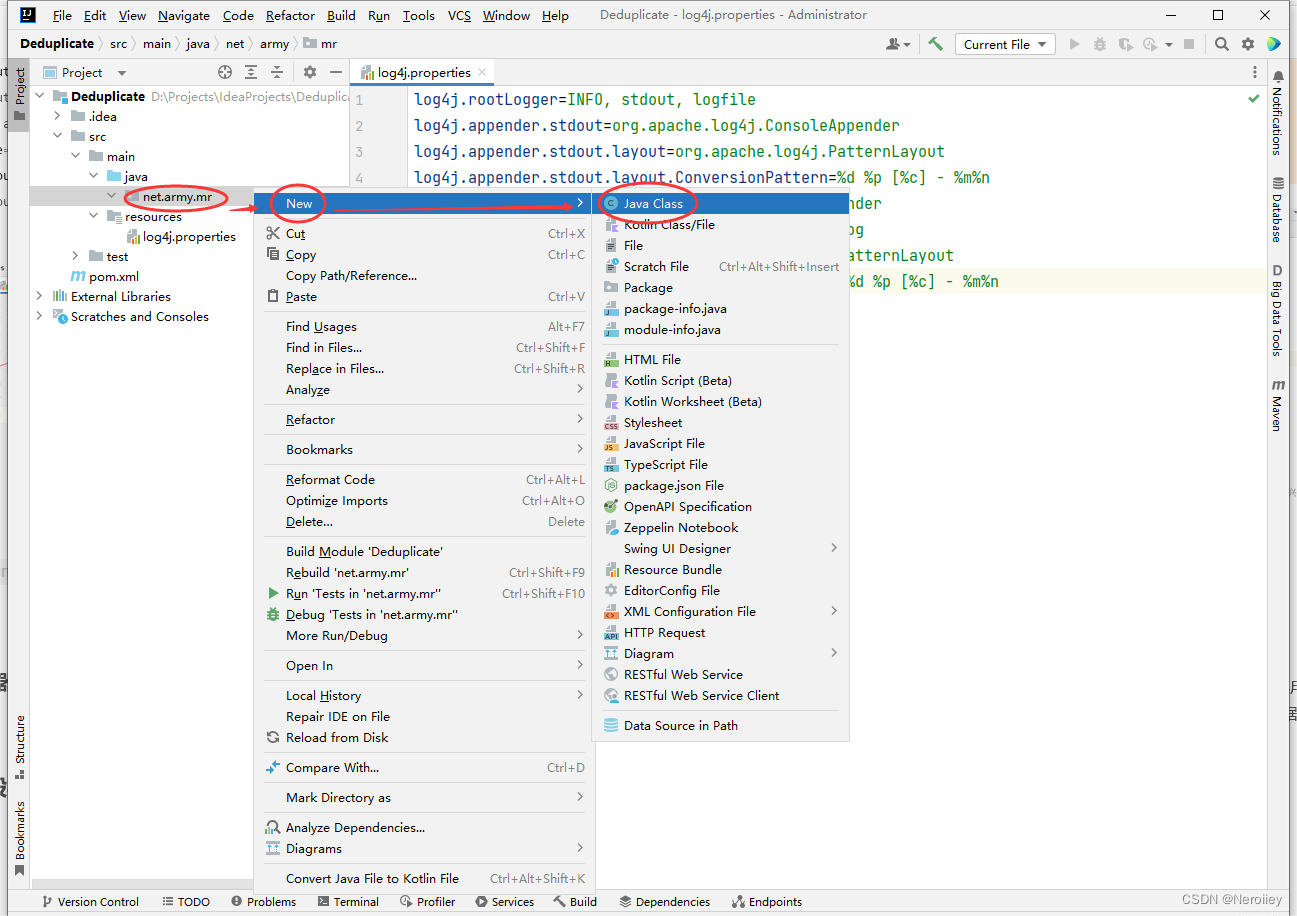Viewport: 1297px width, 916px height.
Task: Click the Build project hammer icon
Action: [x=935, y=44]
